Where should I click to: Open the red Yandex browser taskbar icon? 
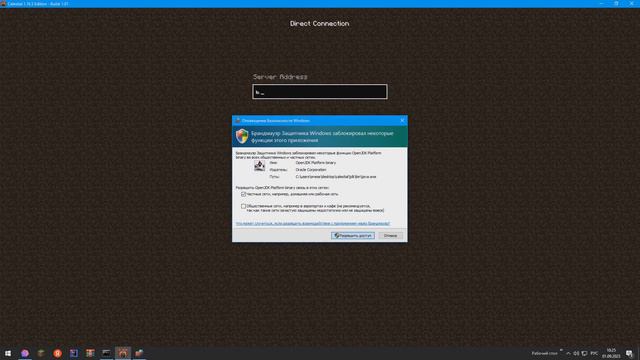(58, 353)
